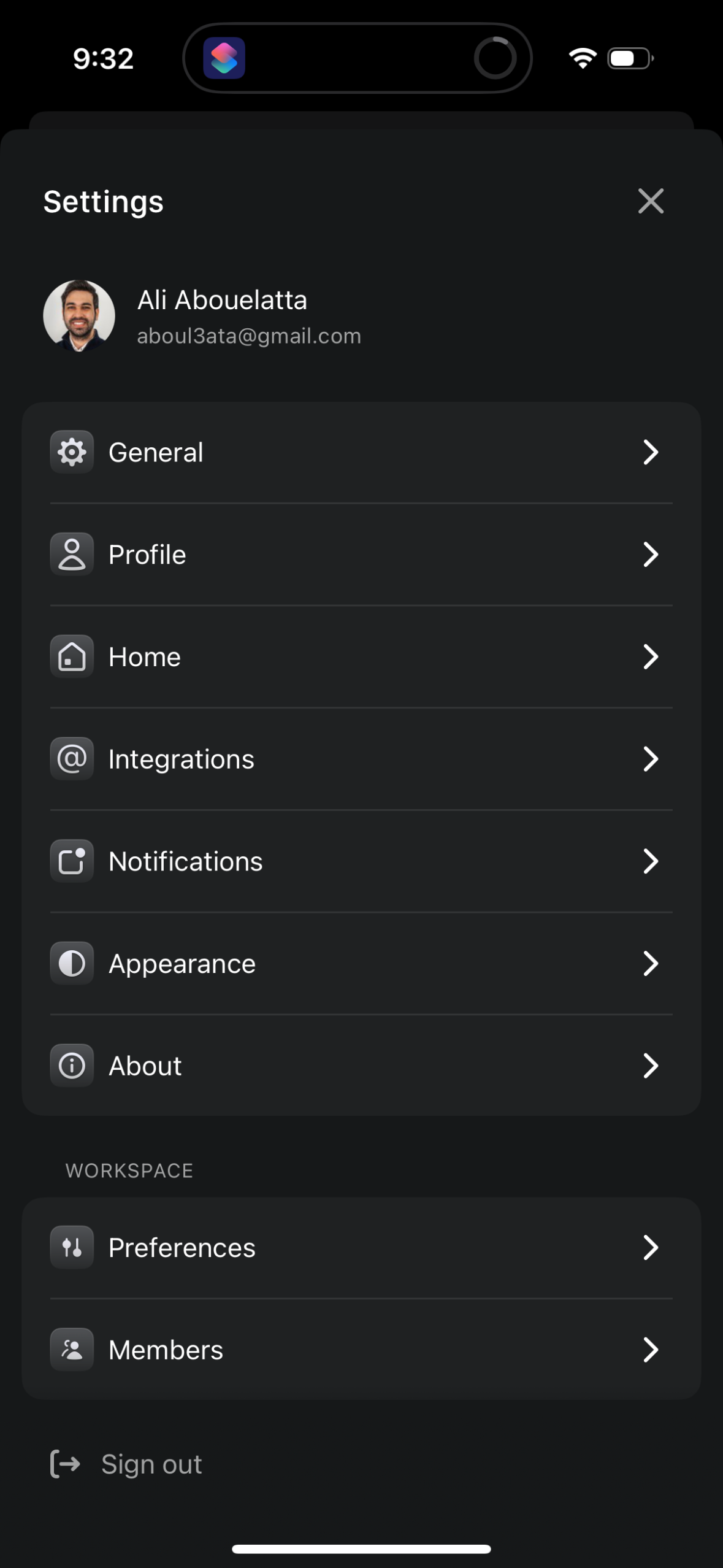This screenshot has width=723, height=1568.
Task: Close the Settings sheet
Action: (x=650, y=201)
